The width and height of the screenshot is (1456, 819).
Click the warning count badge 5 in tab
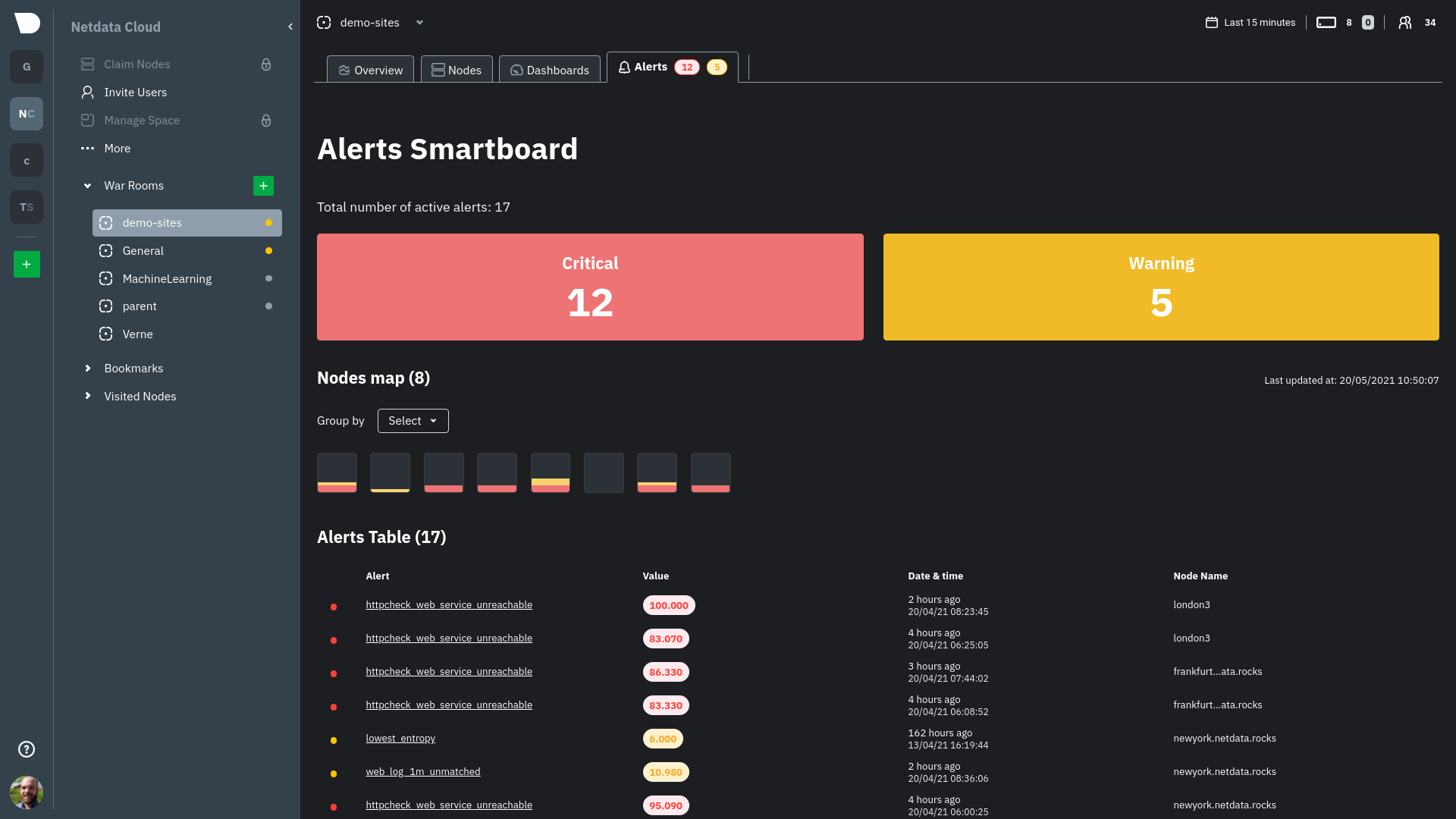(717, 67)
